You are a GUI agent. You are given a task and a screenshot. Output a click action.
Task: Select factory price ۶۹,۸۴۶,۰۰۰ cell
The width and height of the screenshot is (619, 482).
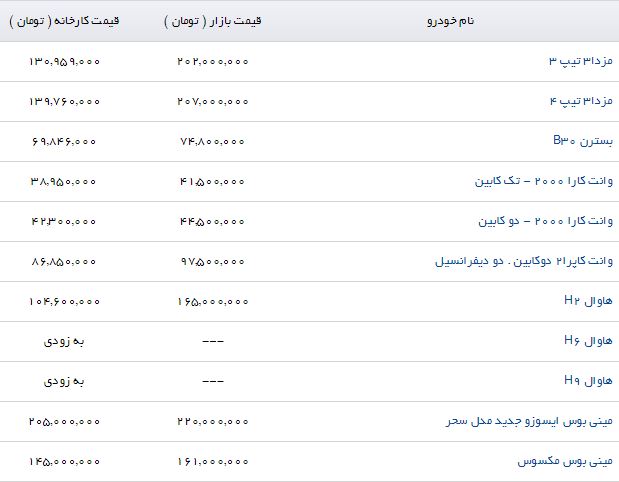[x=64, y=141]
